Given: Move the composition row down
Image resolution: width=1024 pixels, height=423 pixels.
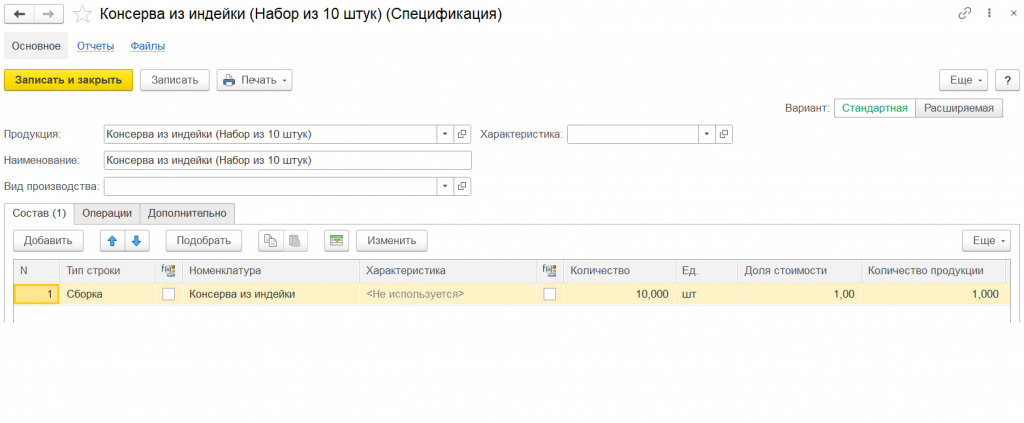Looking at the screenshot, I should coord(136,240).
